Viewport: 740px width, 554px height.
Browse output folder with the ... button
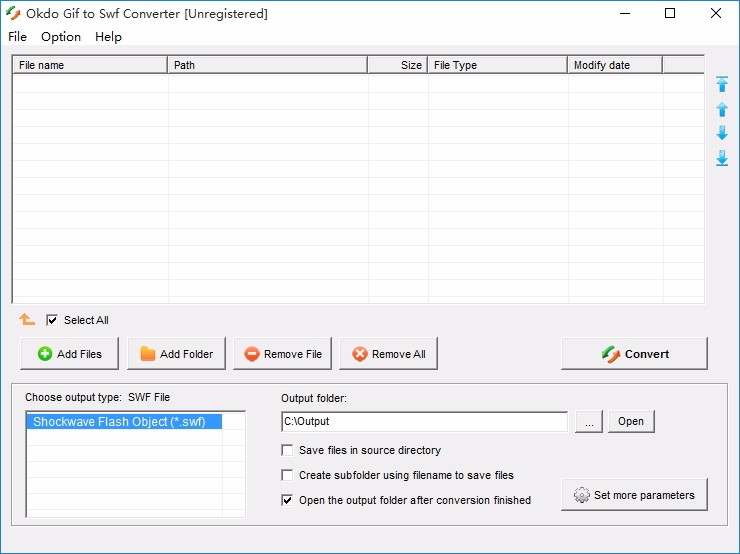point(589,421)
